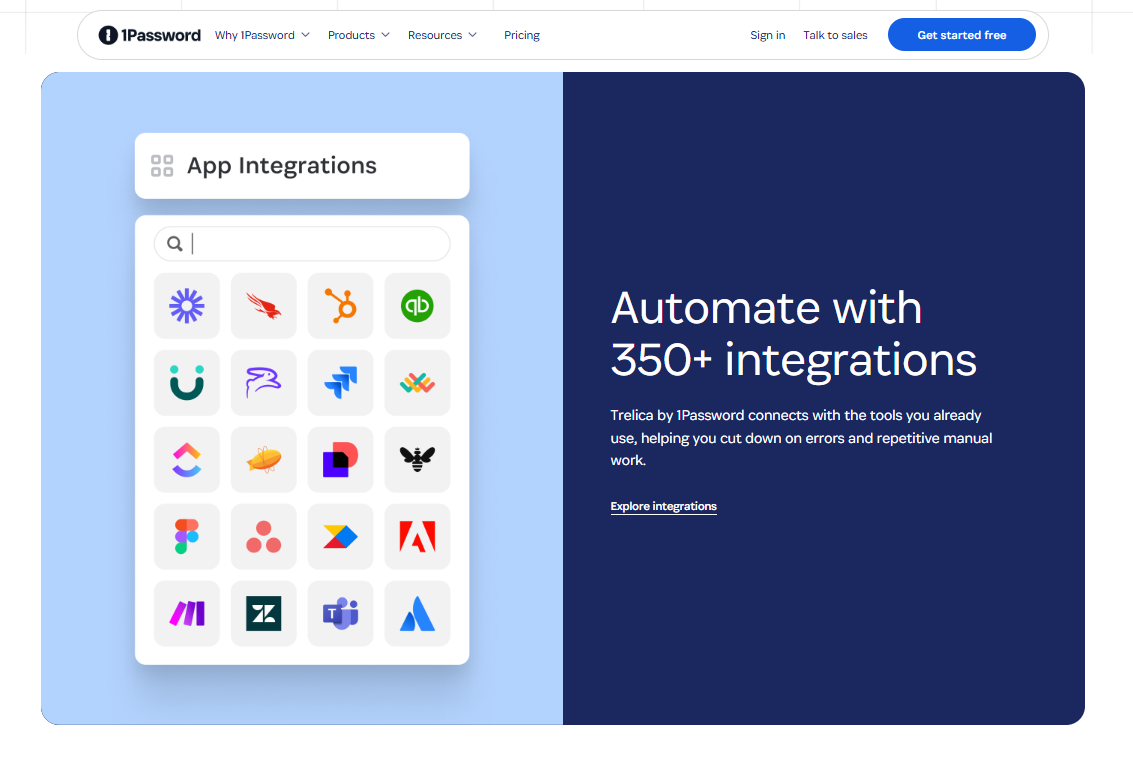Click the Get started free button
This screenshot has width=1133, height=777.
point(961,34)
